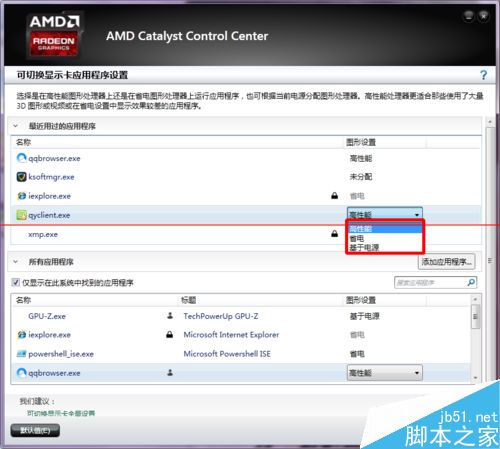Click the Microsoft Powershell ISE title cell
The width and height of the screenshot is (500, 449).
[x=227, y=354]
